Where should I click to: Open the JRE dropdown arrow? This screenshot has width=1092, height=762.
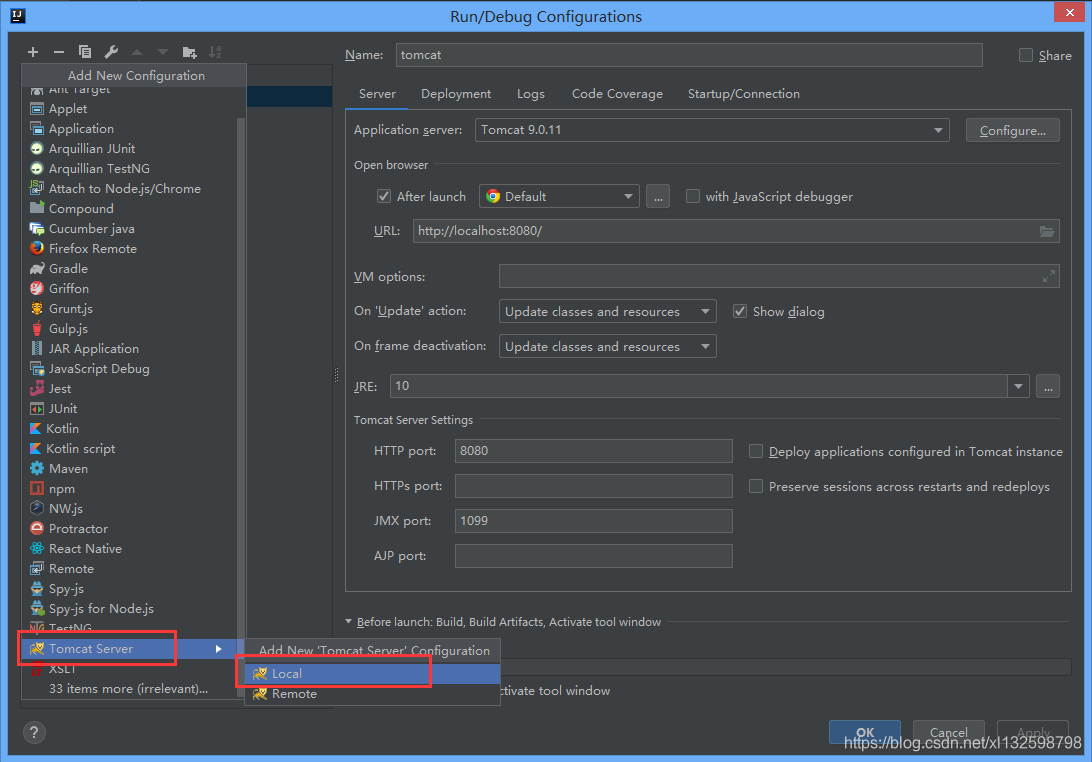coord(1018,386)
